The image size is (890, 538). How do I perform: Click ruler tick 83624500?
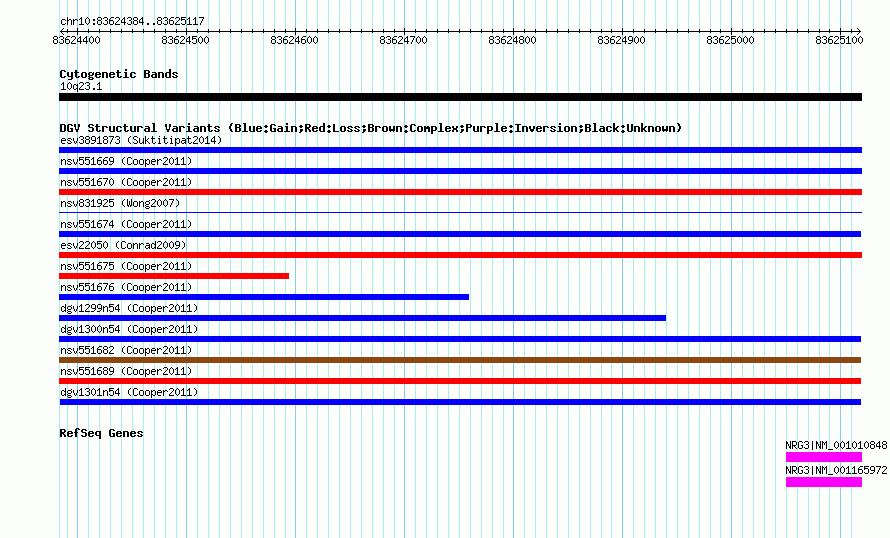(x=185, y=40)
